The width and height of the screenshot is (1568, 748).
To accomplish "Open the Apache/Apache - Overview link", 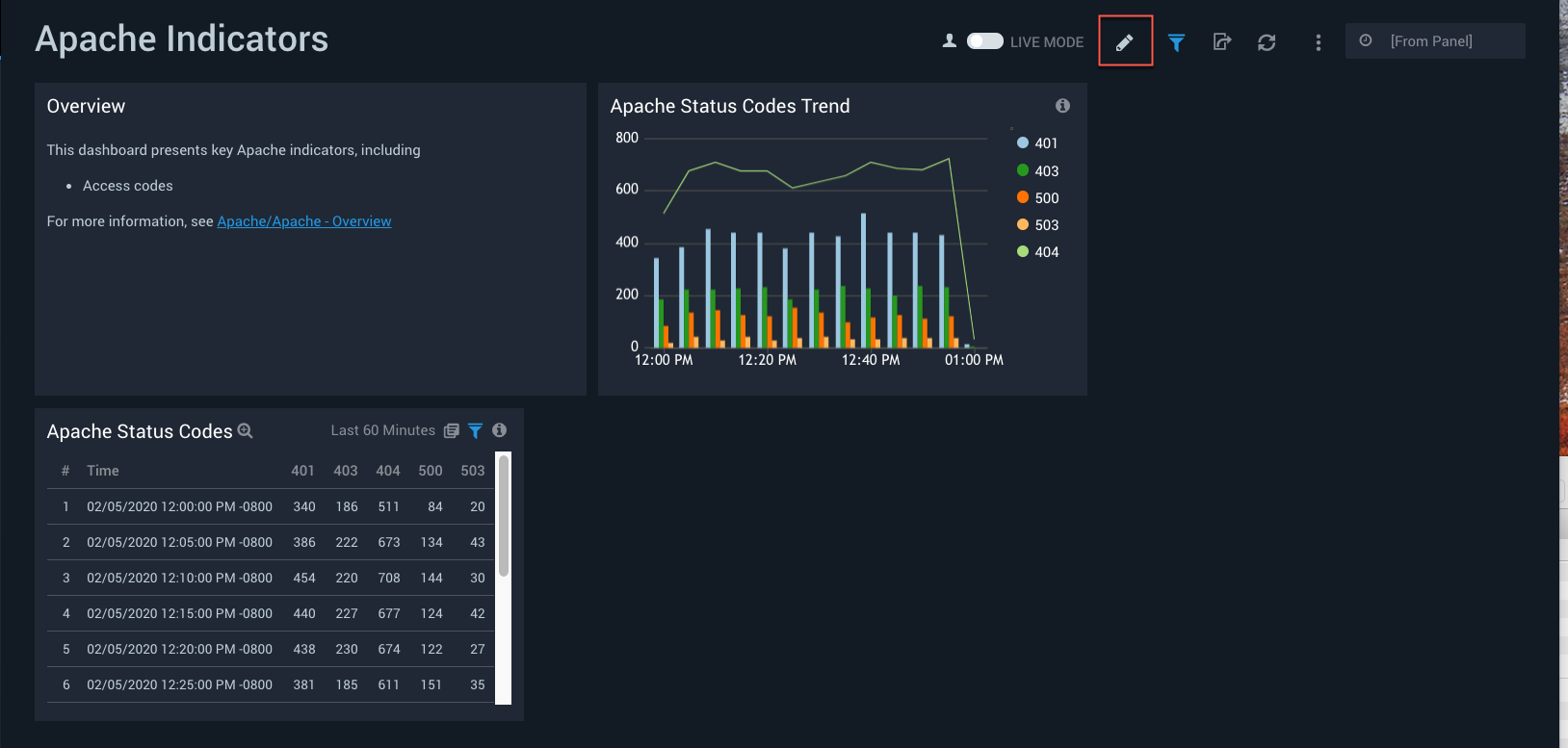I will (303, 221).
